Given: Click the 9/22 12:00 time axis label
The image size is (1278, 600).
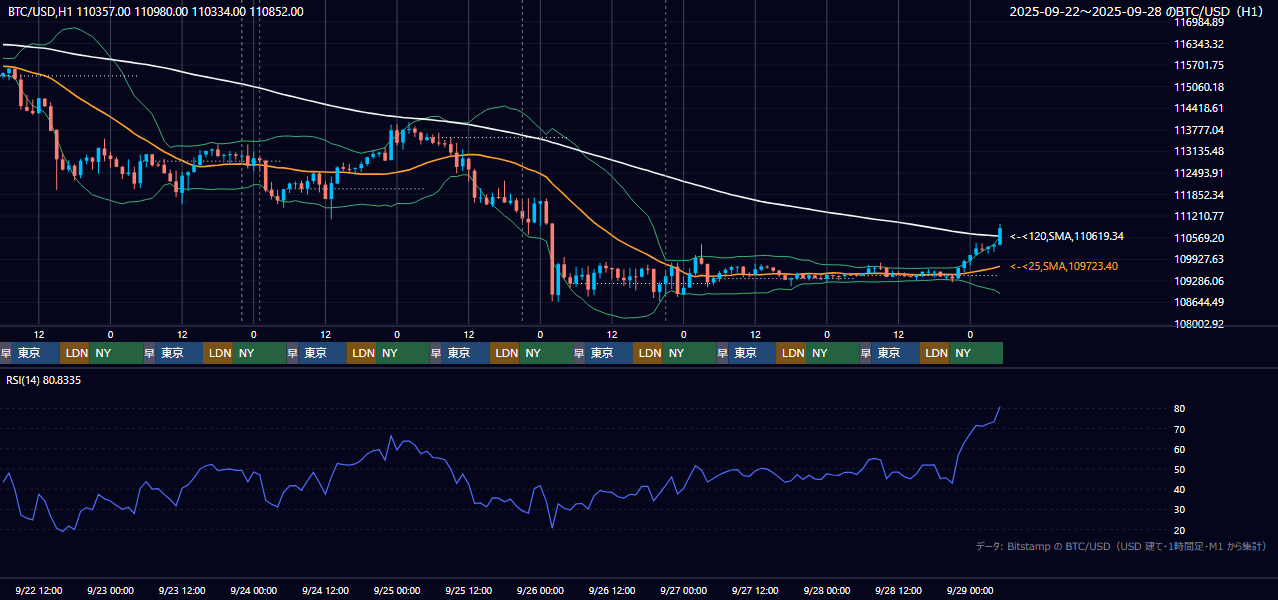Looking at the screenshot, I should click(x=39, y=591).
